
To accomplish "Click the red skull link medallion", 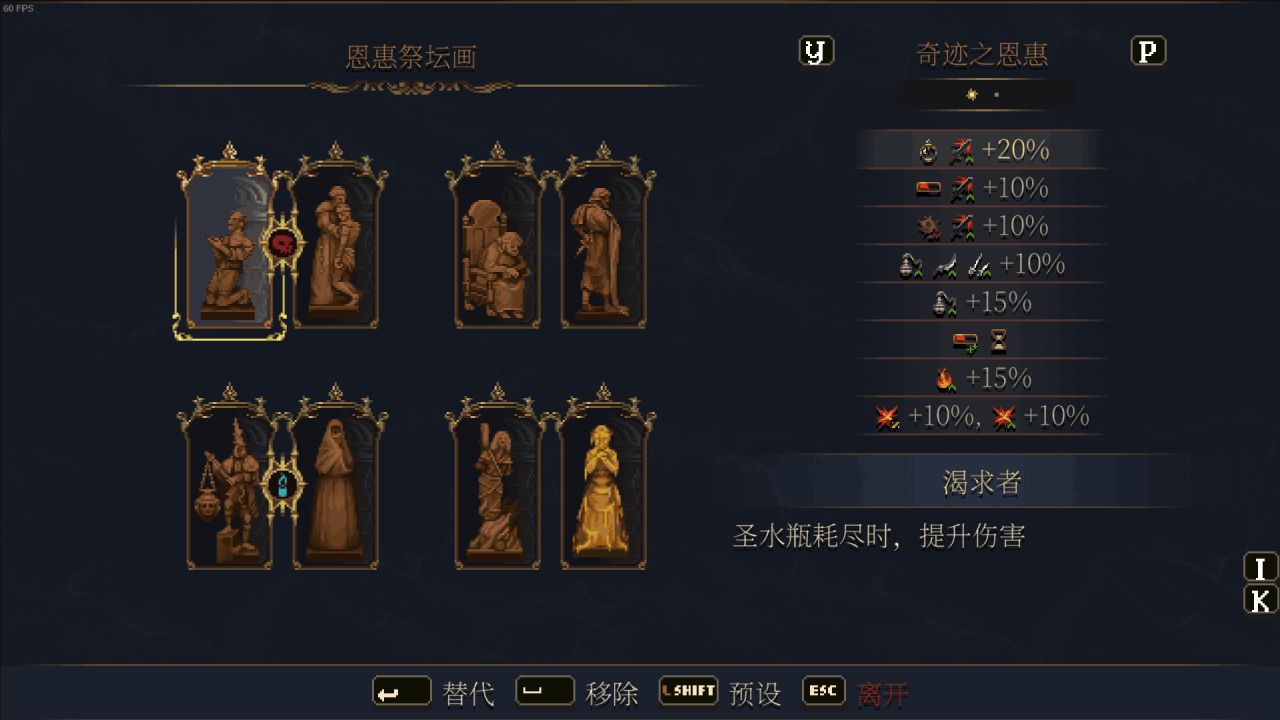I will pos(282,243).
